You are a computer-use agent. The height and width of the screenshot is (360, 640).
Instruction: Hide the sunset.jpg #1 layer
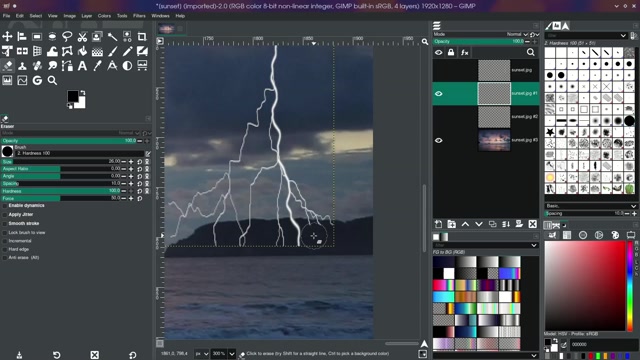(439, 93)
